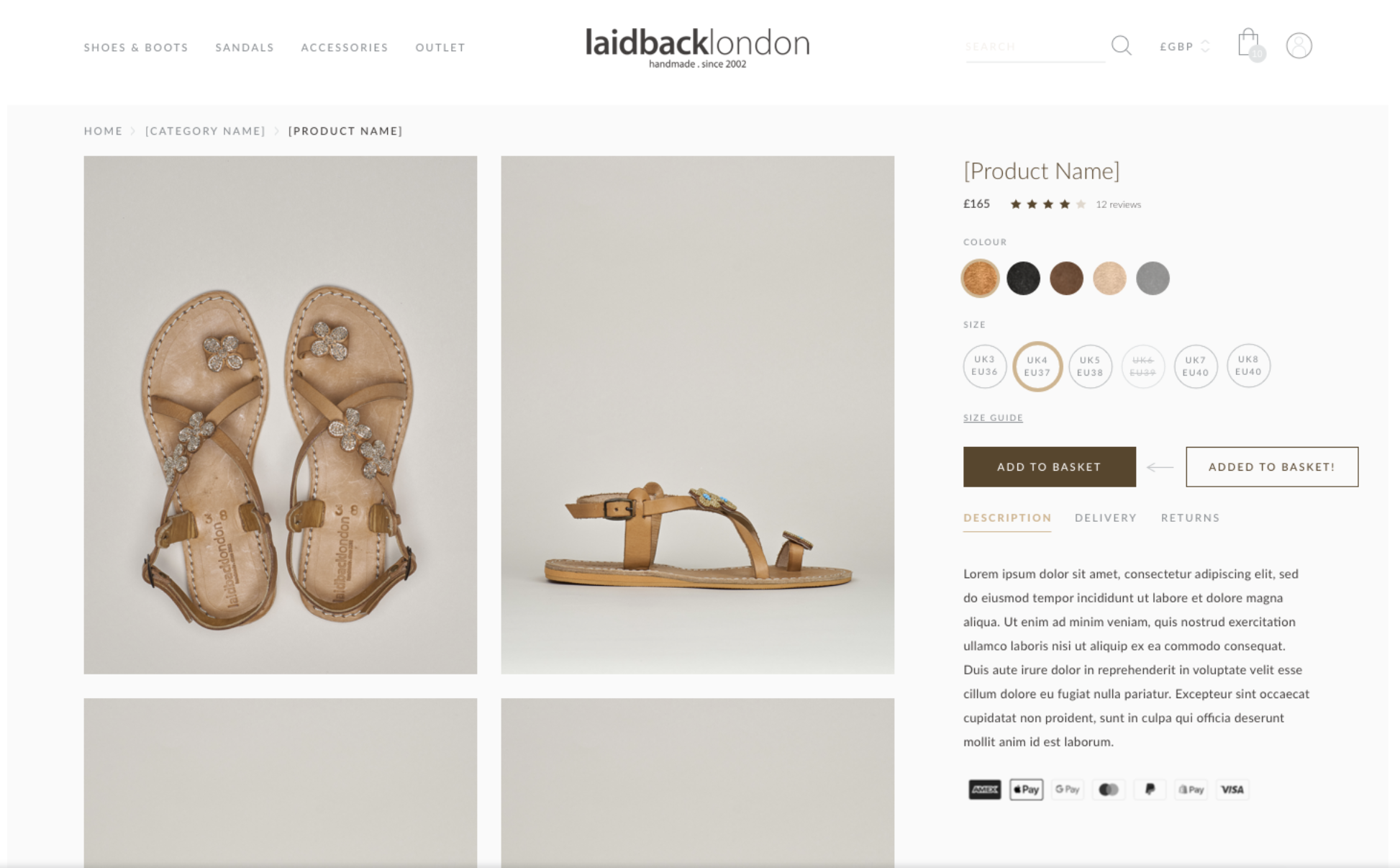Click the search magnifier icon
Viewport: 1400px width, 868px height.
[1121, 46]
